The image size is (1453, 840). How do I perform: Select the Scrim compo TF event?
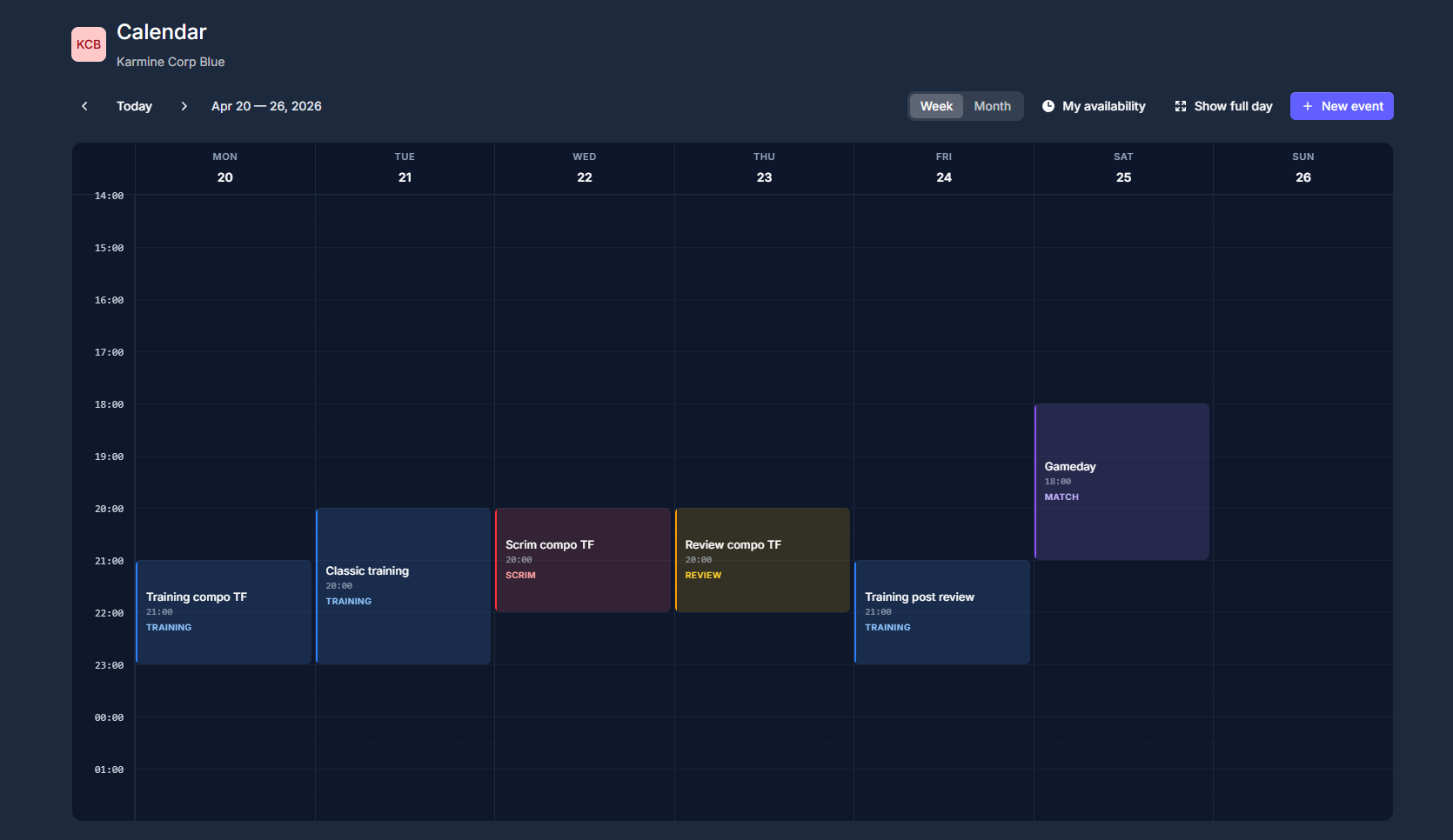pos(583,560)
